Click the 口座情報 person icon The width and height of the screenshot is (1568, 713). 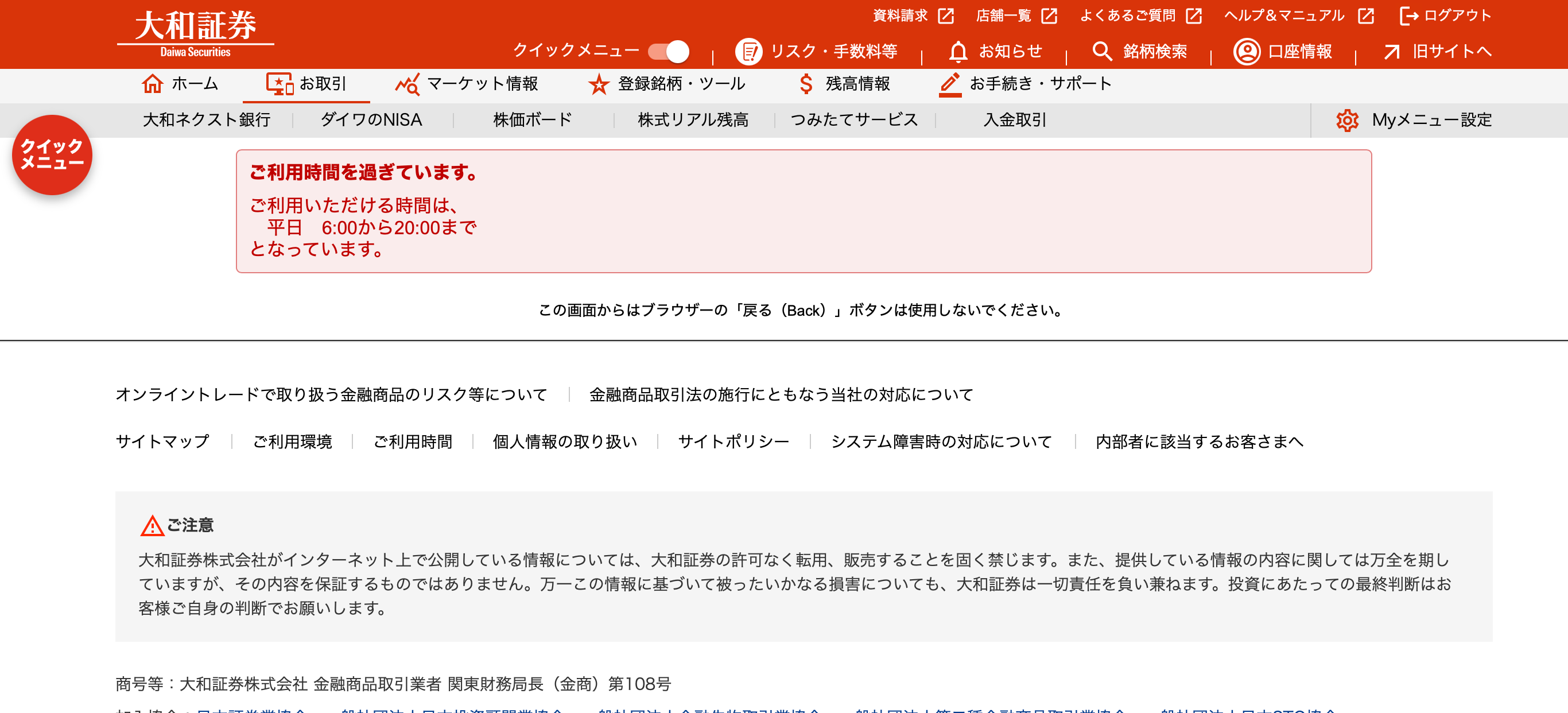click(1247, 51)
